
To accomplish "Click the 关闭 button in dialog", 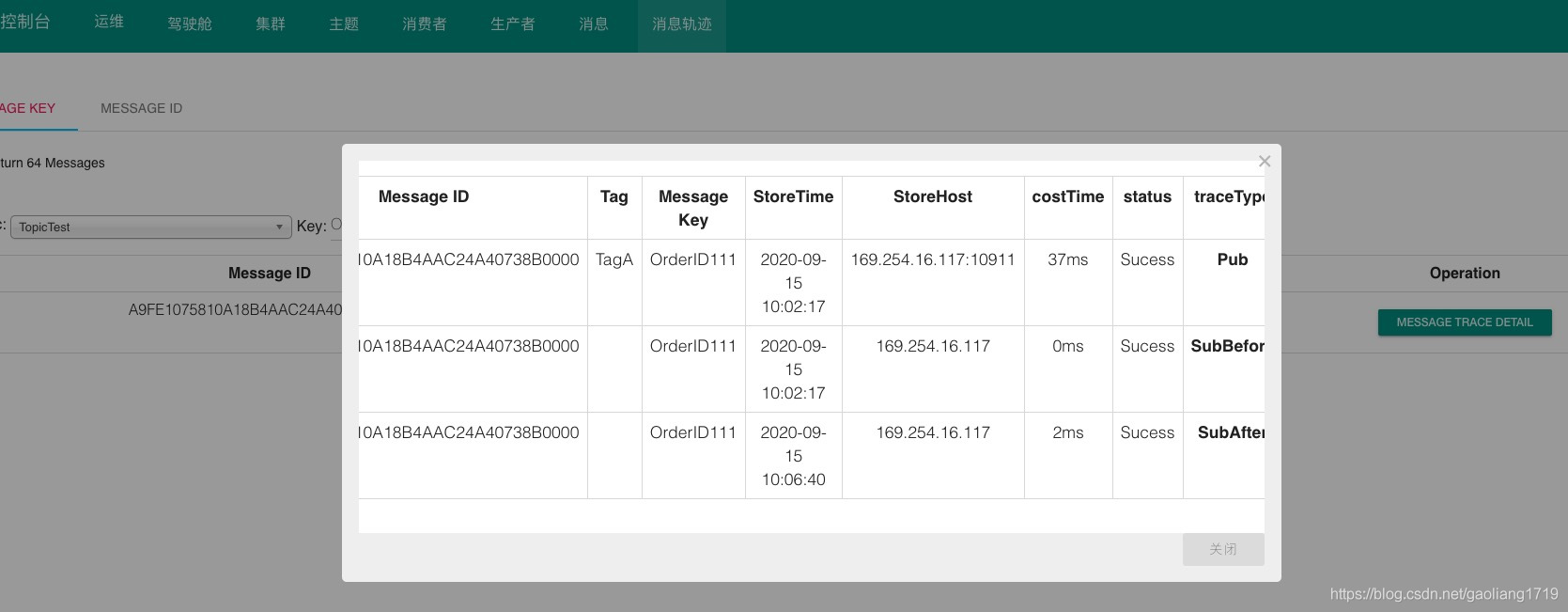I will [1222, 549].
